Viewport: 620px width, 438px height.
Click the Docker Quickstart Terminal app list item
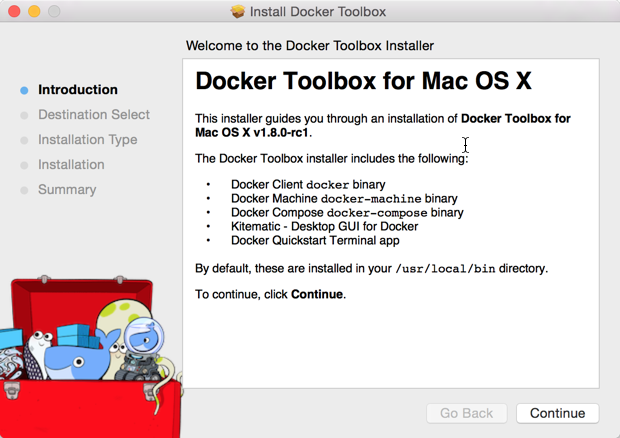pos(315,241)
